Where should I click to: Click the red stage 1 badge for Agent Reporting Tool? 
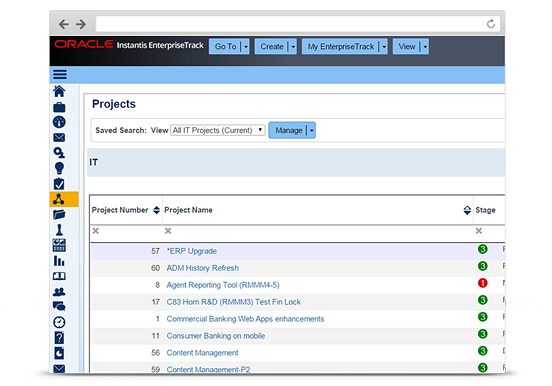483,283
